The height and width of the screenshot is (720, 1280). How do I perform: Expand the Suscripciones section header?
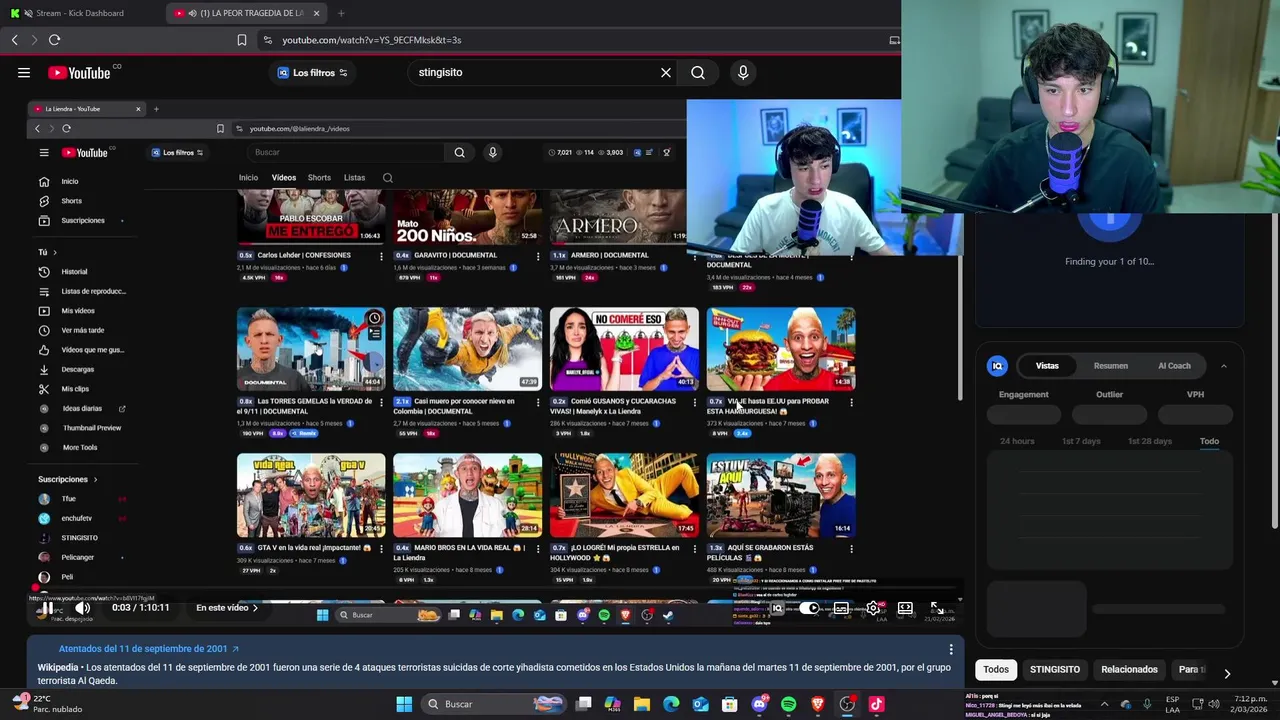tap(68, 479)
